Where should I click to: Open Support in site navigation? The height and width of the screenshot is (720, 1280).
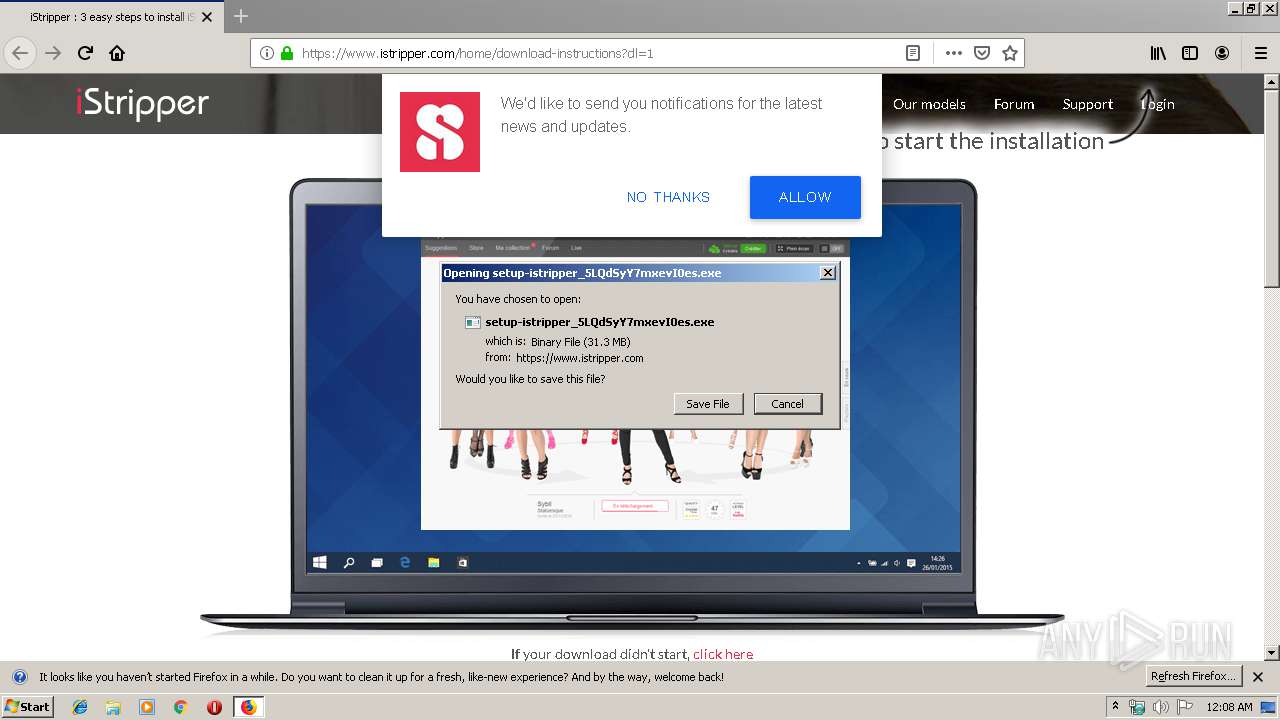[x=1088, y=104]
